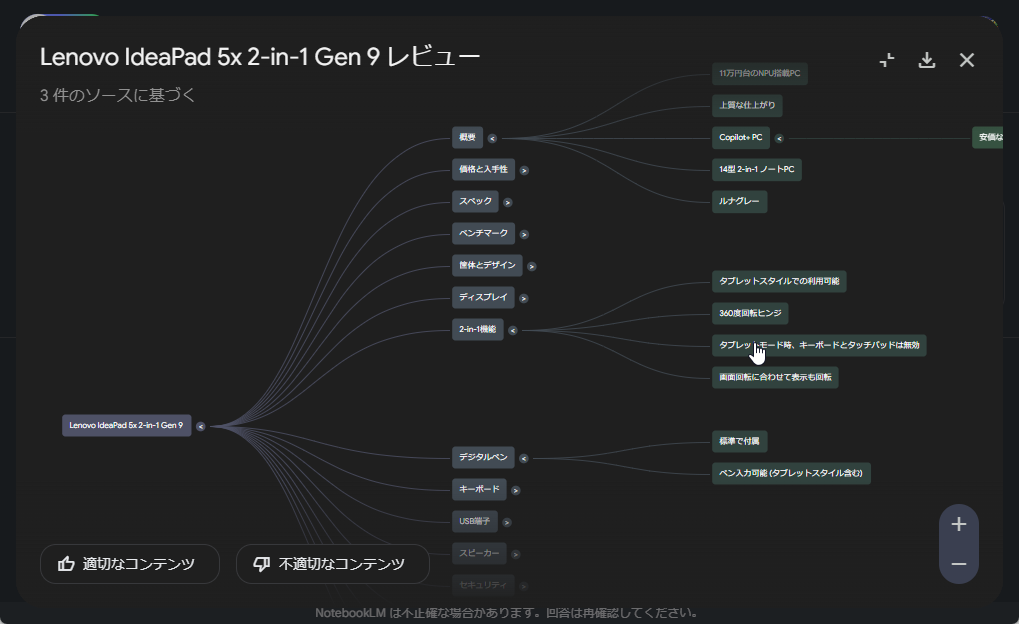Open the タブレットスタイルでの利用可能 node
The height and width of the screenshot is (624, 1019).
779,281
